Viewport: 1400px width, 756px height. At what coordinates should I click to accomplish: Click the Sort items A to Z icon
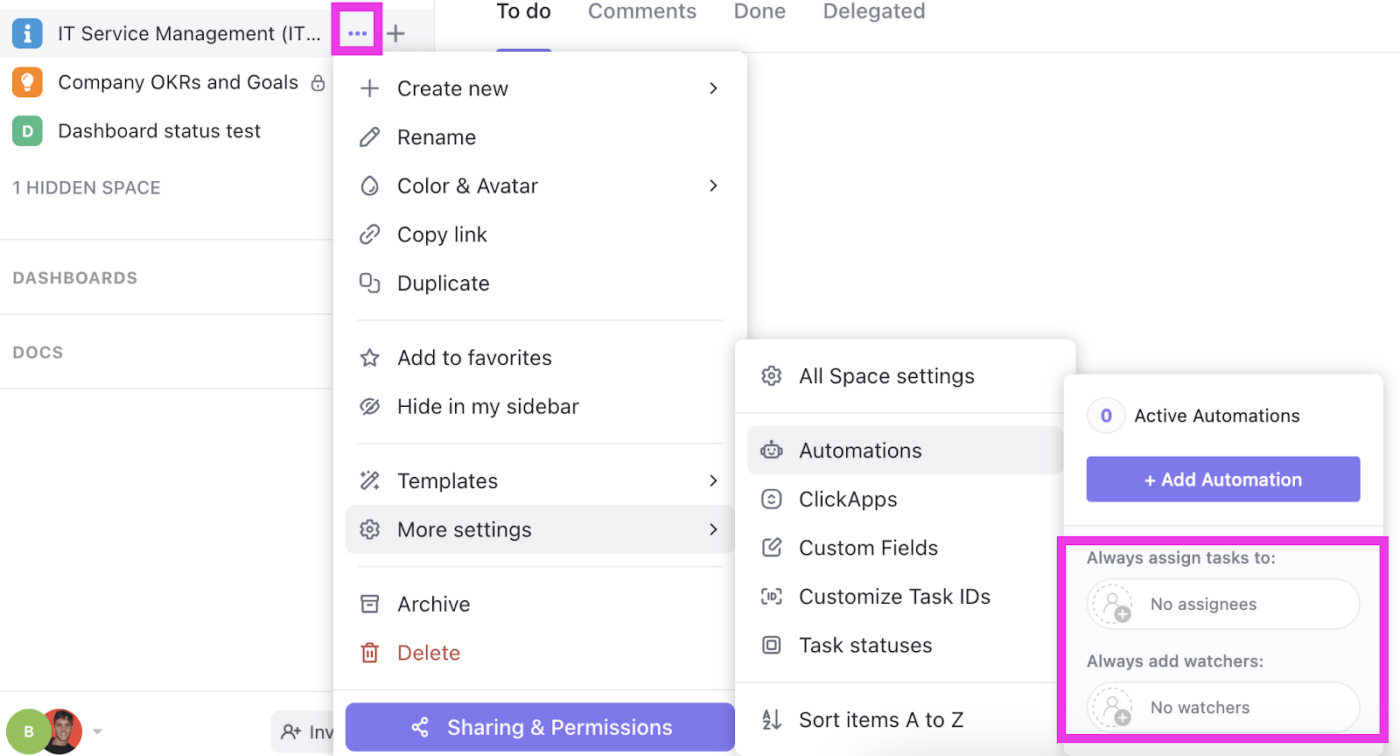(771, 719)
